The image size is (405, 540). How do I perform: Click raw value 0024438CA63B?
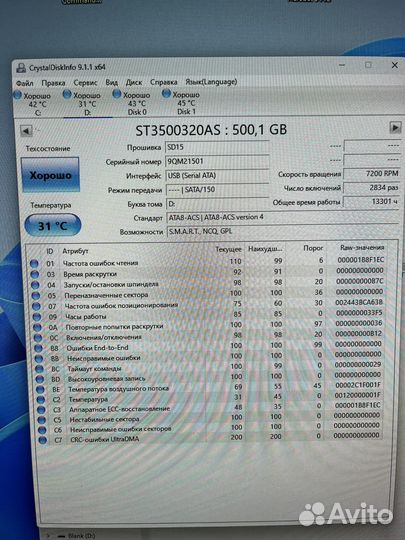[359, 302]
